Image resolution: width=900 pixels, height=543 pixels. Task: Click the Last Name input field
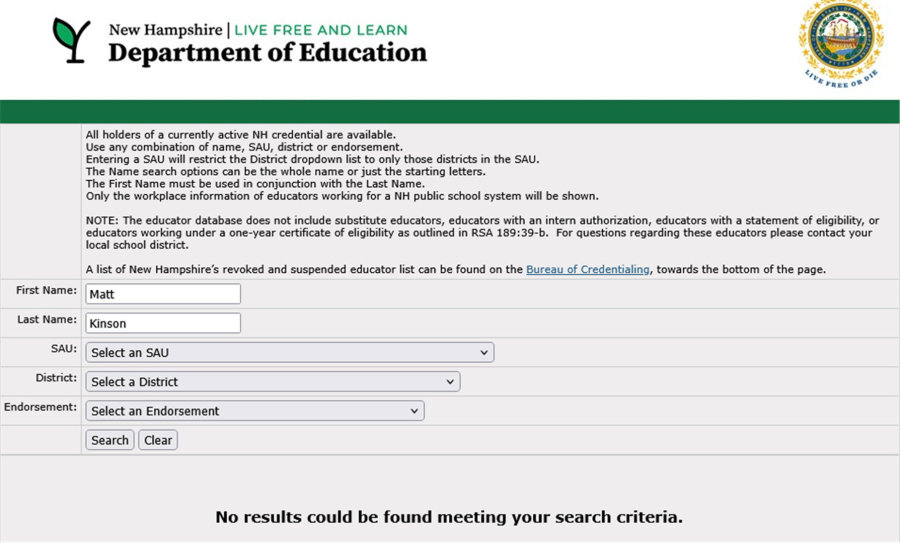pyautogui.click(x=163, y=323)
